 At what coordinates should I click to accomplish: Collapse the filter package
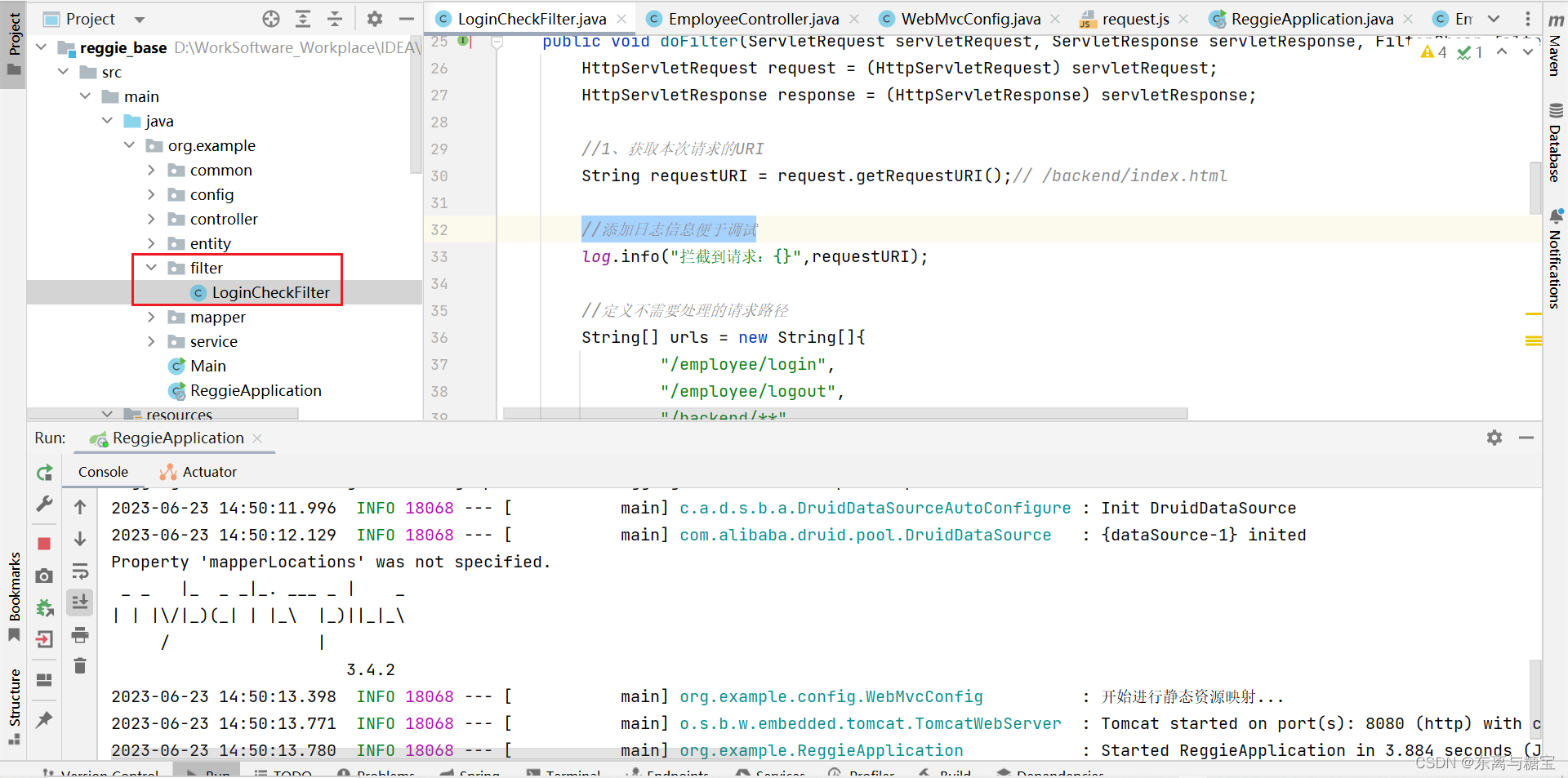(151, 268)
